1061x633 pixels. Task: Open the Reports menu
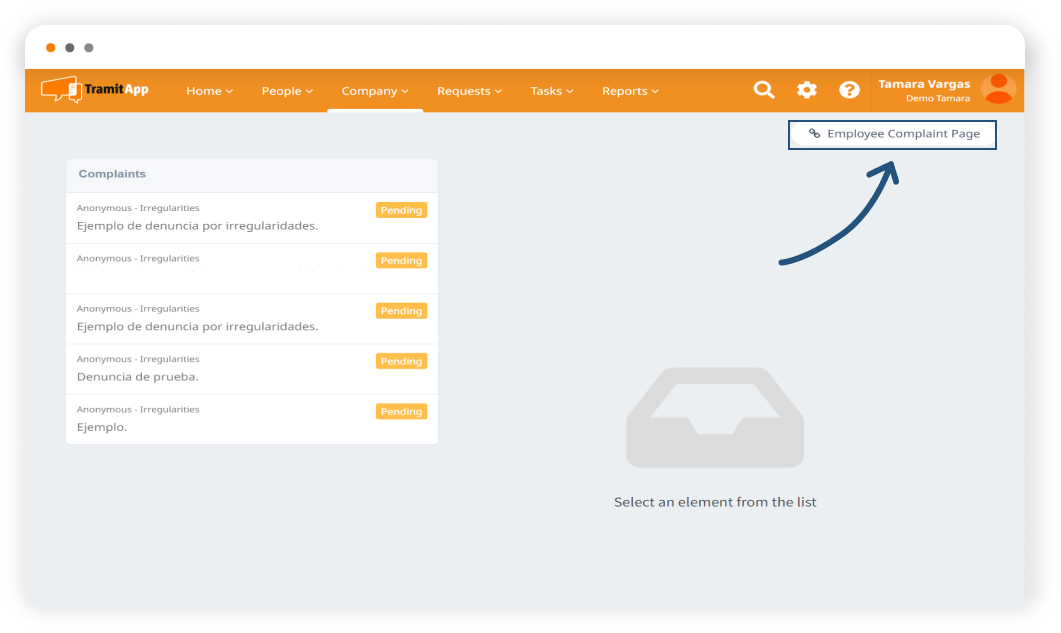pyautogui.click(x=630, y=91)
